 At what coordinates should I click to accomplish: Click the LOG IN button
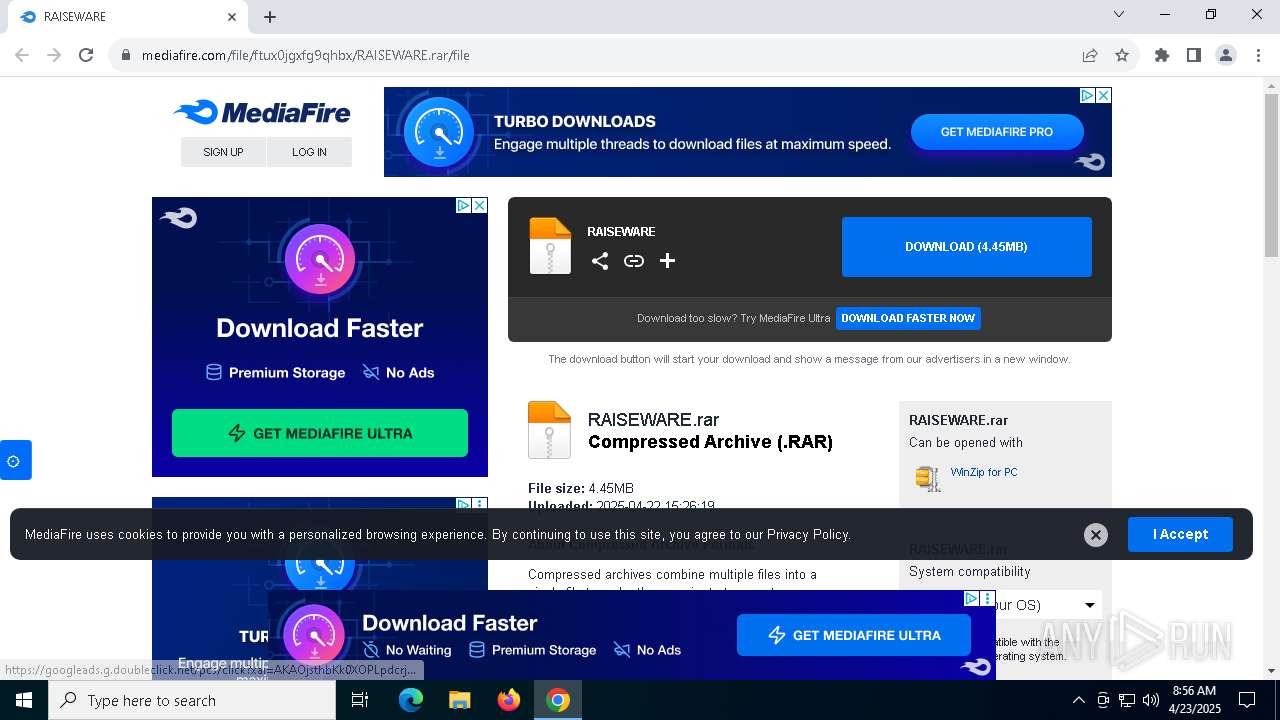coord(309,152)
